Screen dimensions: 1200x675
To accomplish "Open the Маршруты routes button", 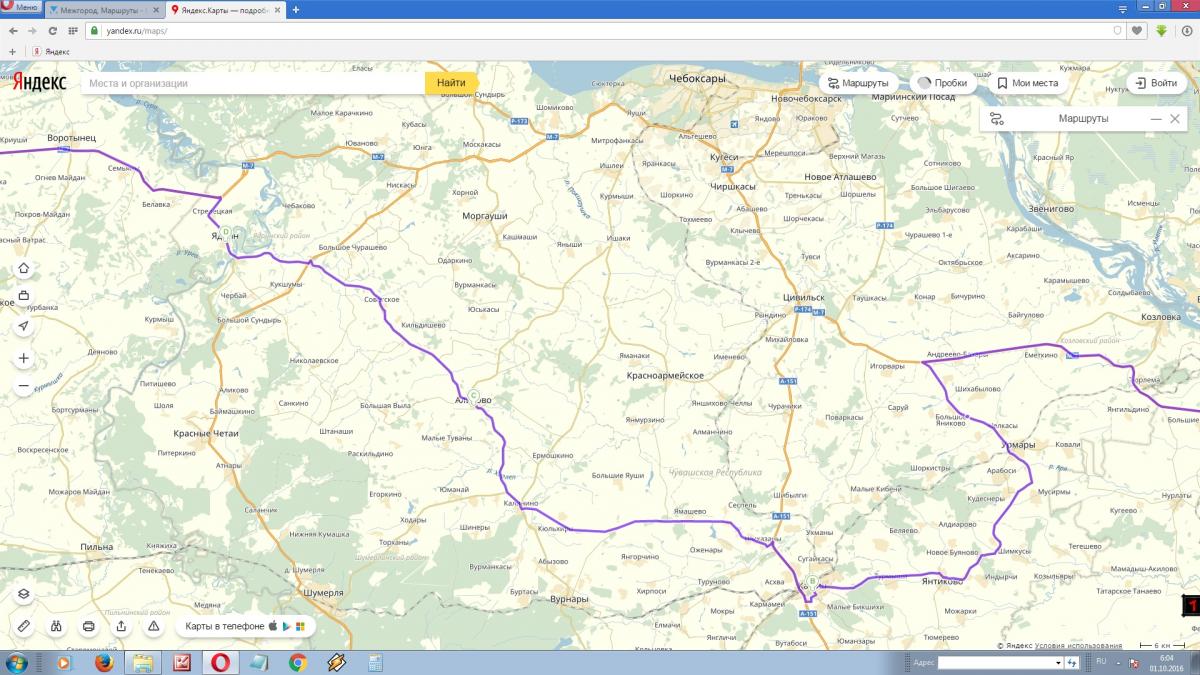I will pos(858,83).
